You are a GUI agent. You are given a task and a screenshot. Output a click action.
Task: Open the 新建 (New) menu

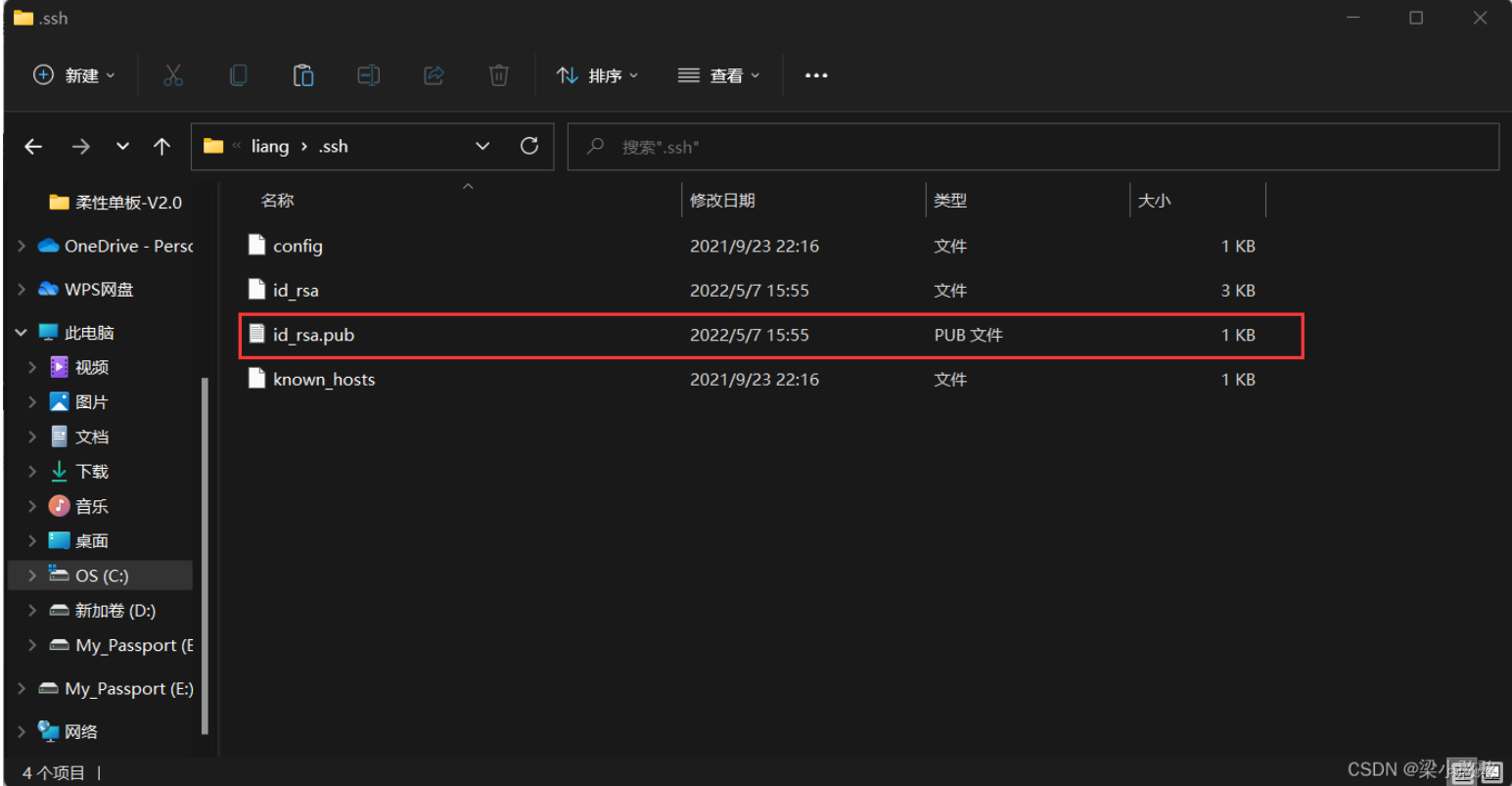74,75
